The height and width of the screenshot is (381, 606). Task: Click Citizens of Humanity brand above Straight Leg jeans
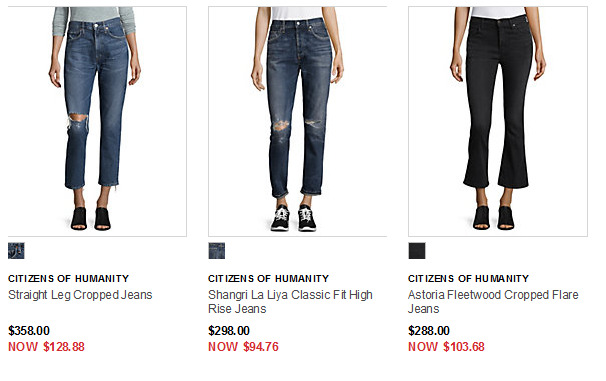point(68,279)
